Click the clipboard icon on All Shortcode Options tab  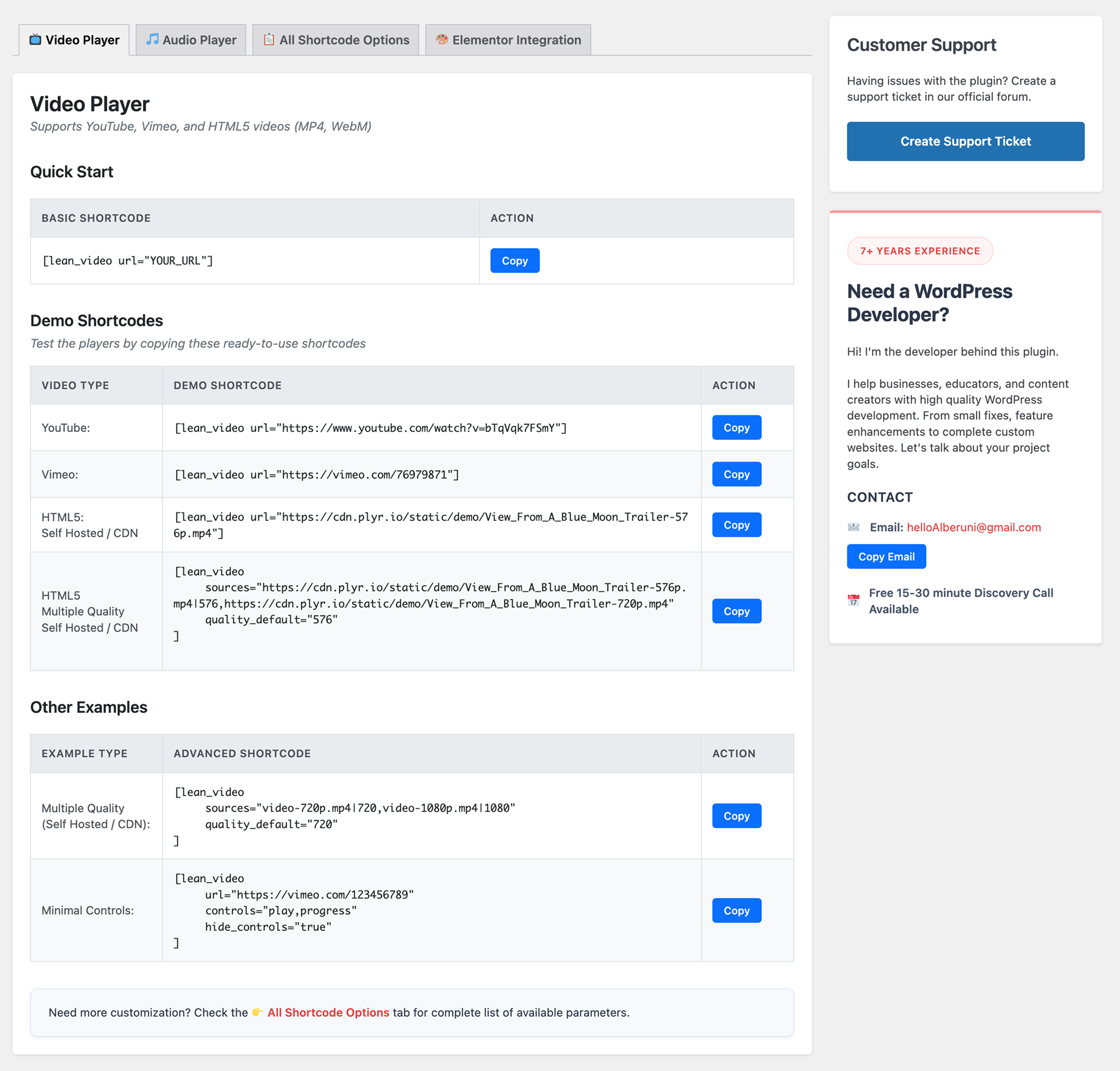[268, 39]
